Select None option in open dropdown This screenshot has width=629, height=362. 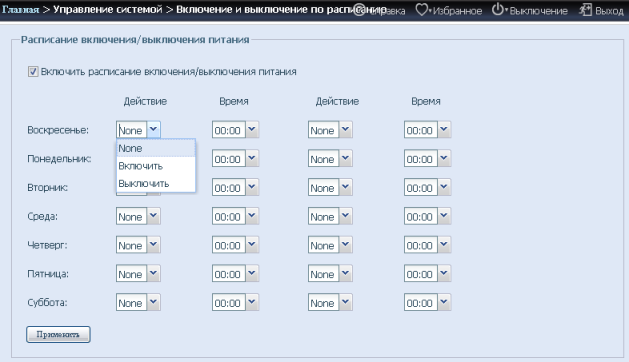tap(156, 148)
